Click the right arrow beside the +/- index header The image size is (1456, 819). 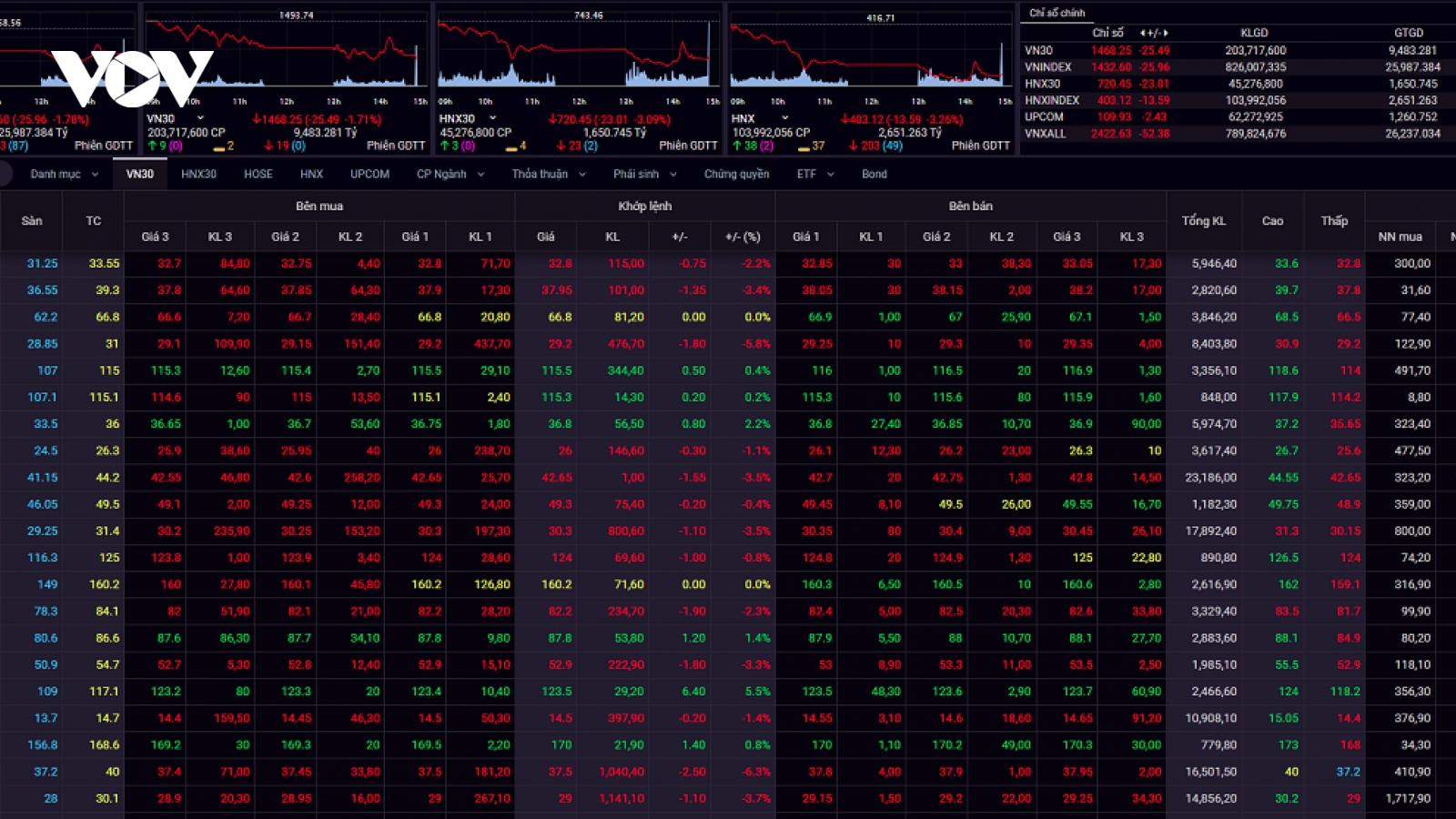coord(1166,33)
